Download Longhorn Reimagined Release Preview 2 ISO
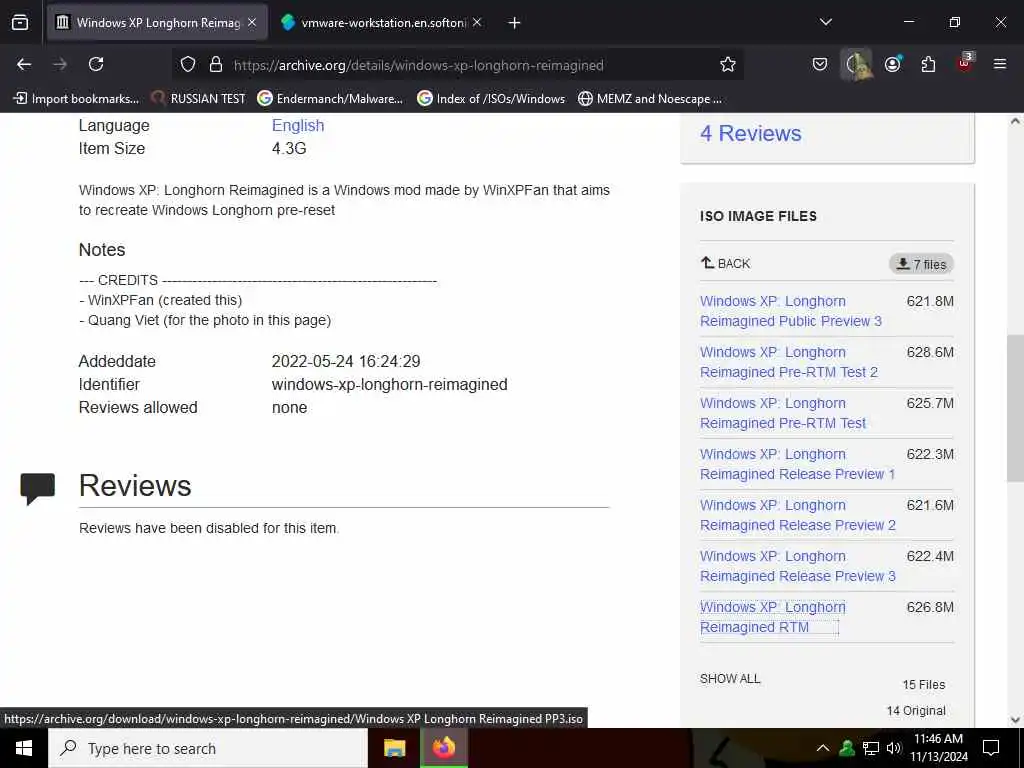This screenshot has width=1024, height=768. pyautogui.click(x=797, y=515)
